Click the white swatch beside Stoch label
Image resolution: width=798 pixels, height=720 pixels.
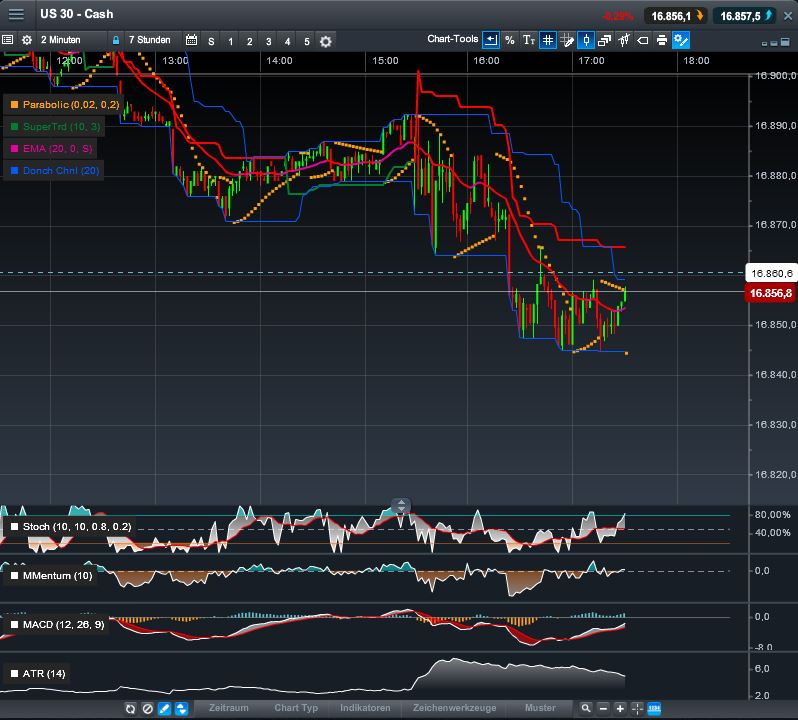14,527
